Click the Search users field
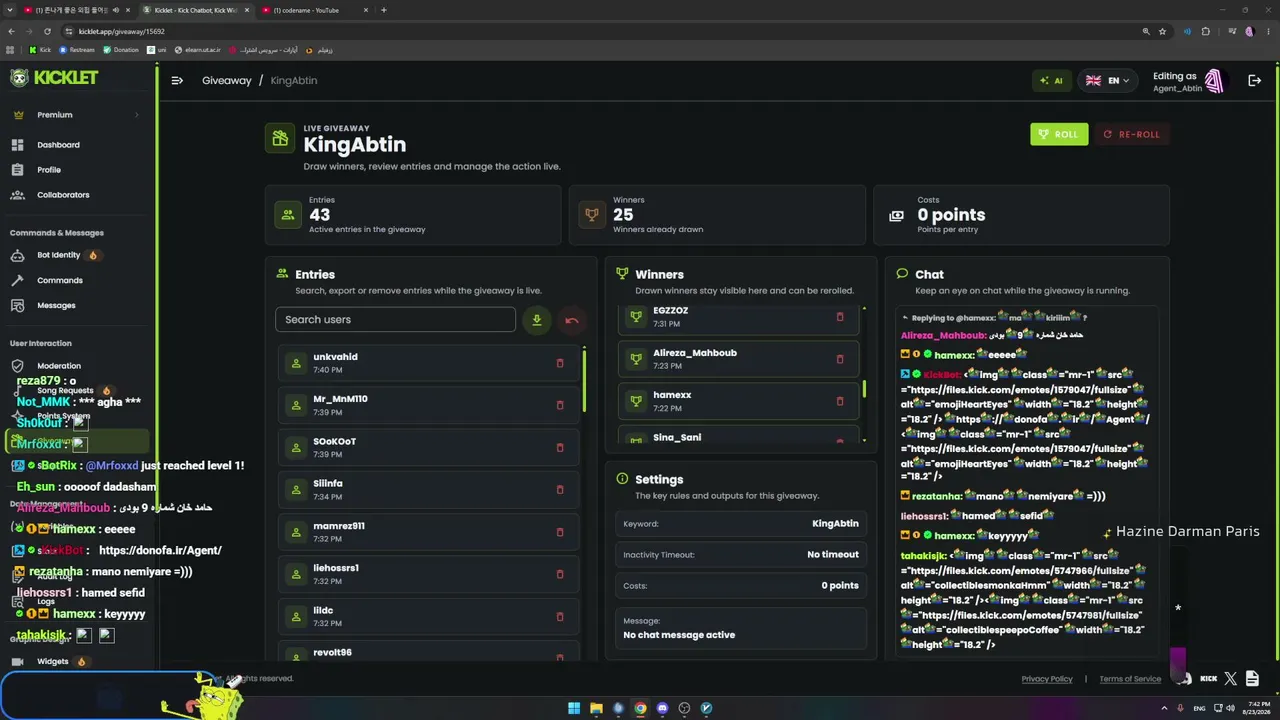The width and height of the screenshot is (1280, 720). [395, 320]
